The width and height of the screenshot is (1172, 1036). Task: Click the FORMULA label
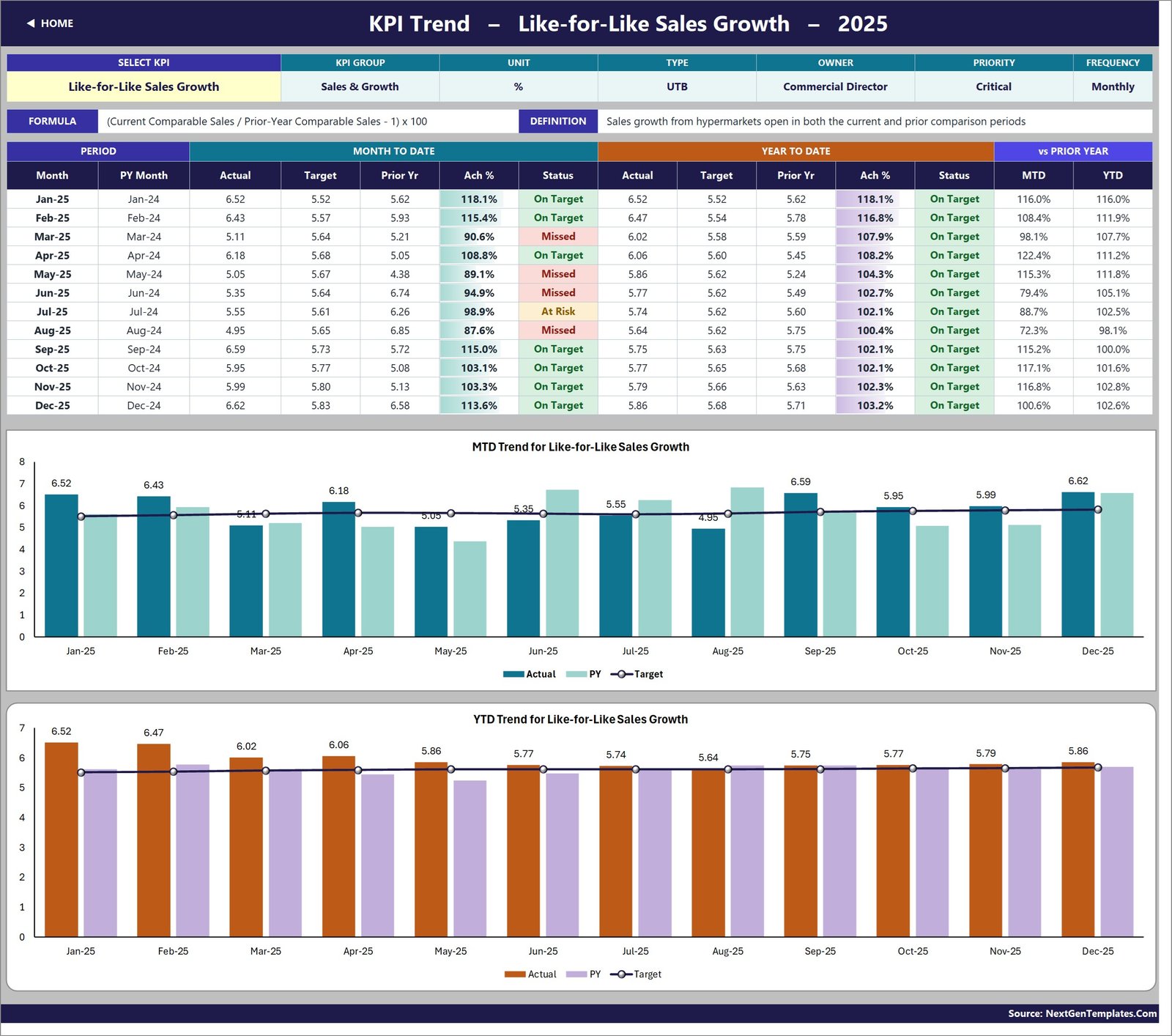coord(52,122)
